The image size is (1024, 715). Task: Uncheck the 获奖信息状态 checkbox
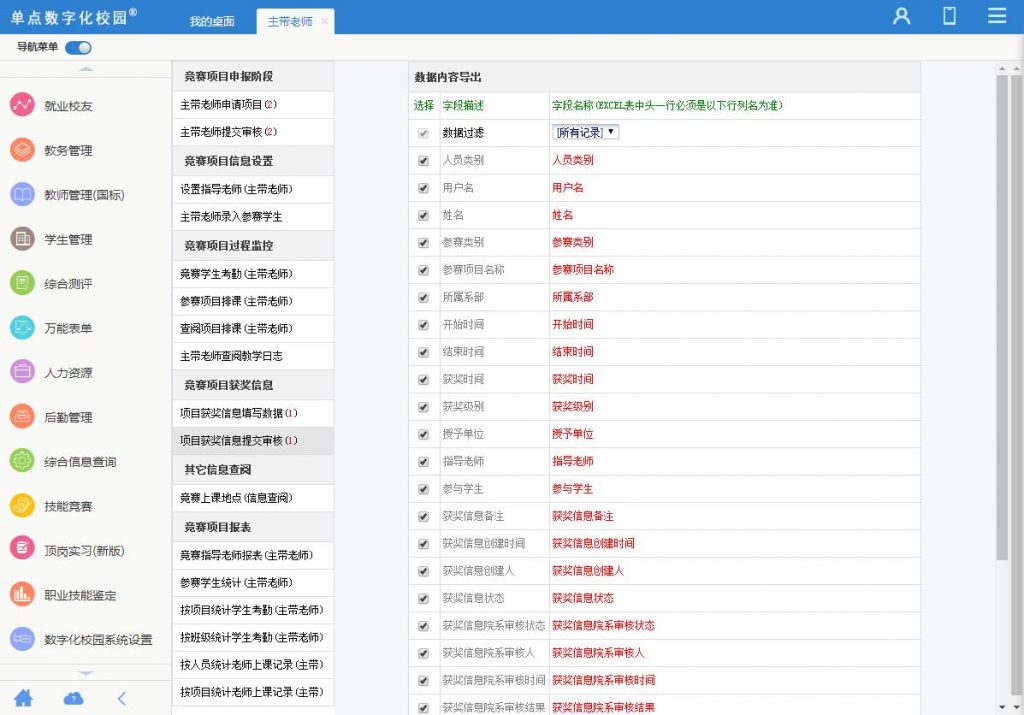click(x=423, y=599)
